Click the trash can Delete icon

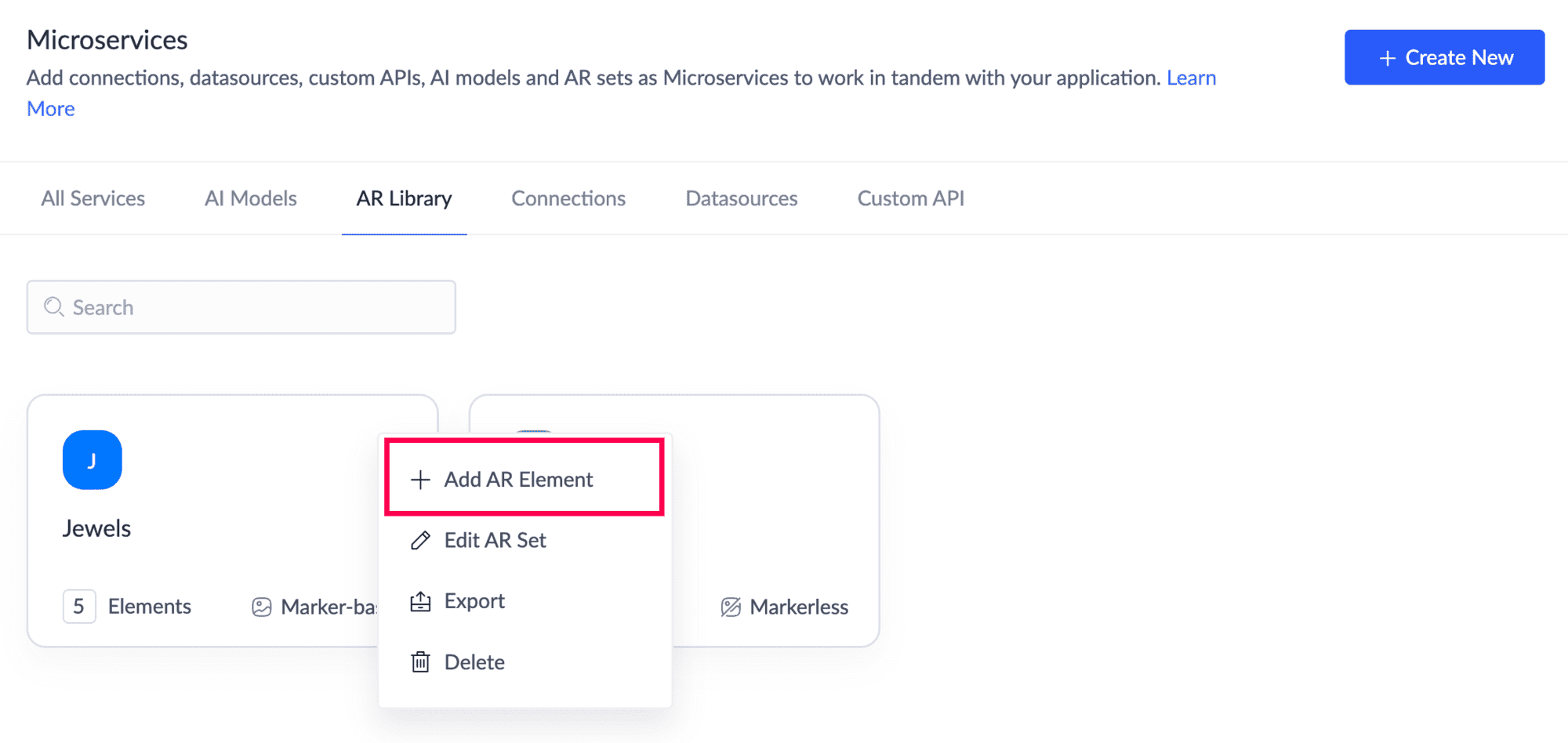pos(421,662)
